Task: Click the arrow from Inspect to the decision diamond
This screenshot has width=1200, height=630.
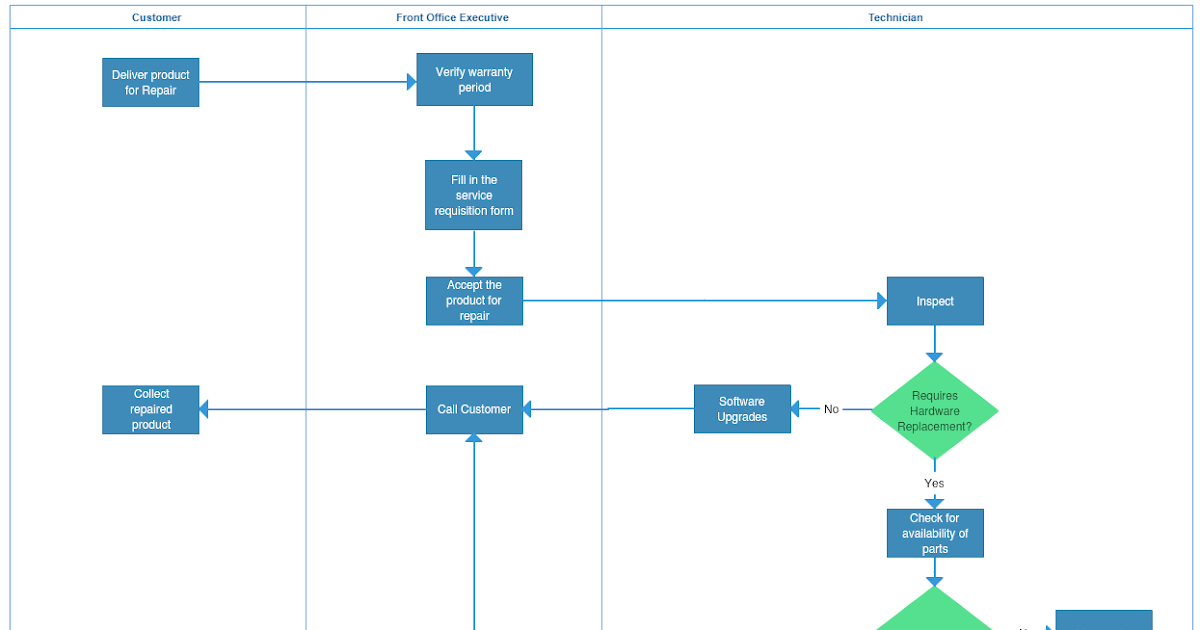Action: tap(934, 345)
